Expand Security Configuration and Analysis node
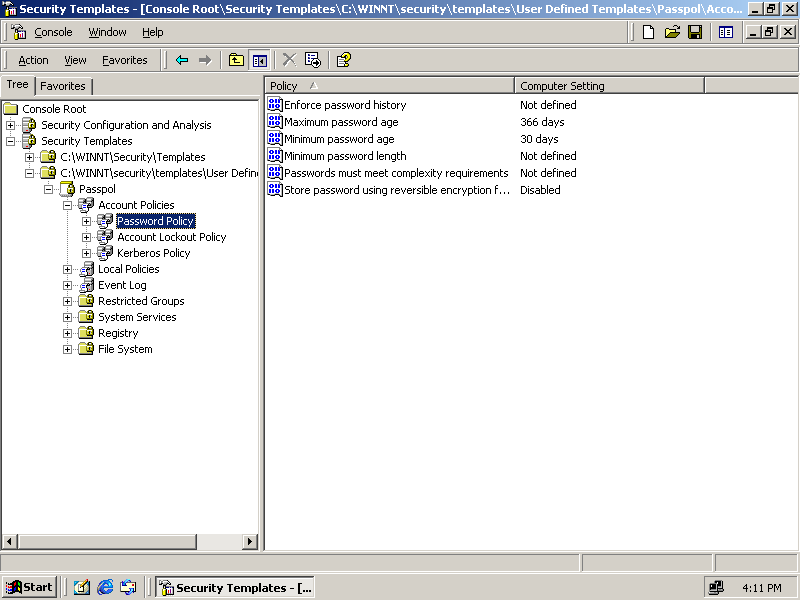 pyautogui.click(x=11, y=125)
